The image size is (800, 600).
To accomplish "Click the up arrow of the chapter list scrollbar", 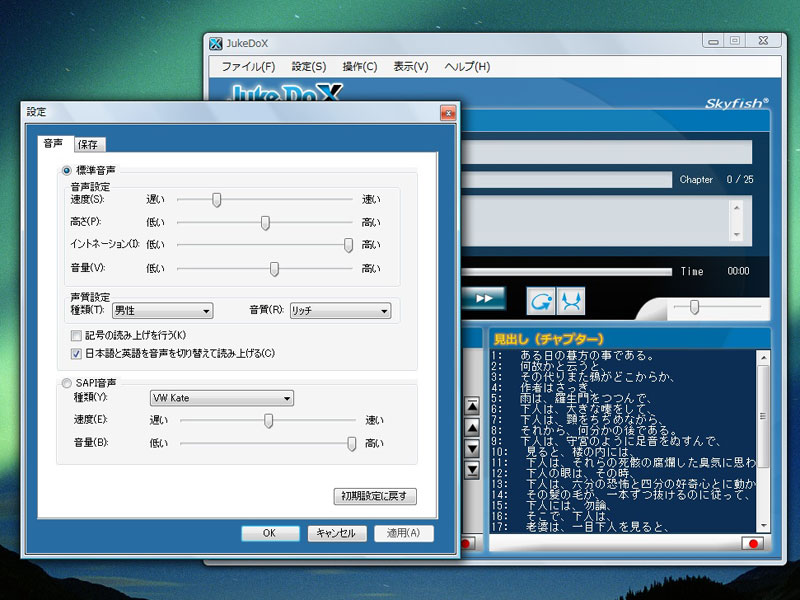I will click(763, 358).
